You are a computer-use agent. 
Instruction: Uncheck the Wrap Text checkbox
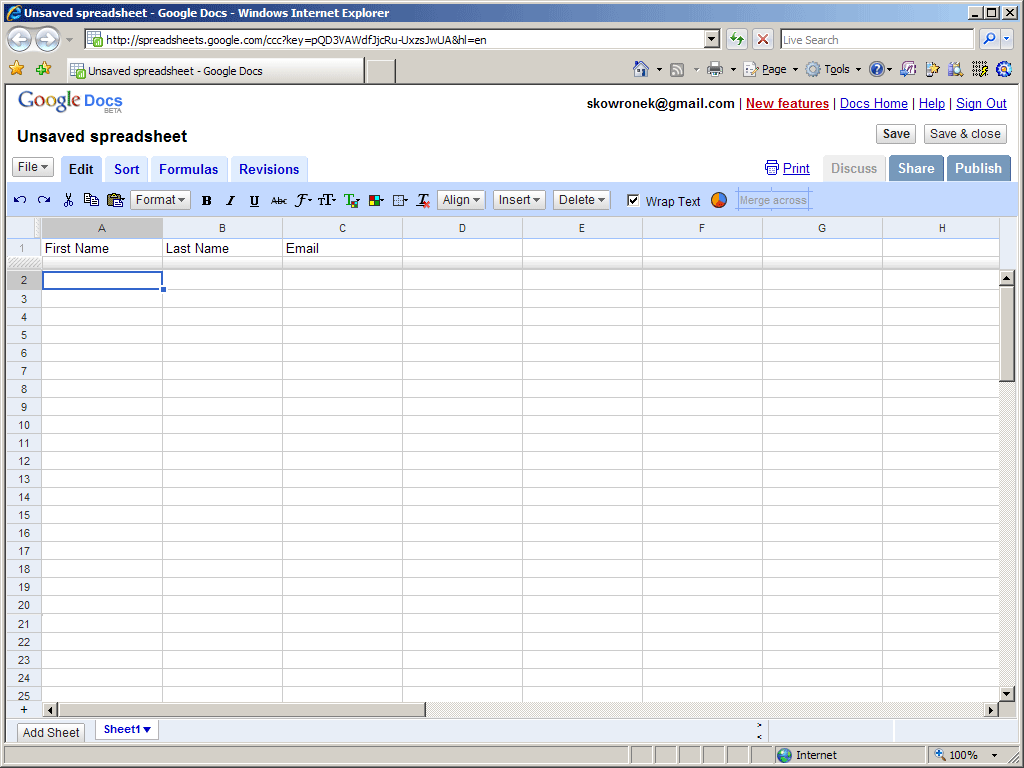(633, 200)
